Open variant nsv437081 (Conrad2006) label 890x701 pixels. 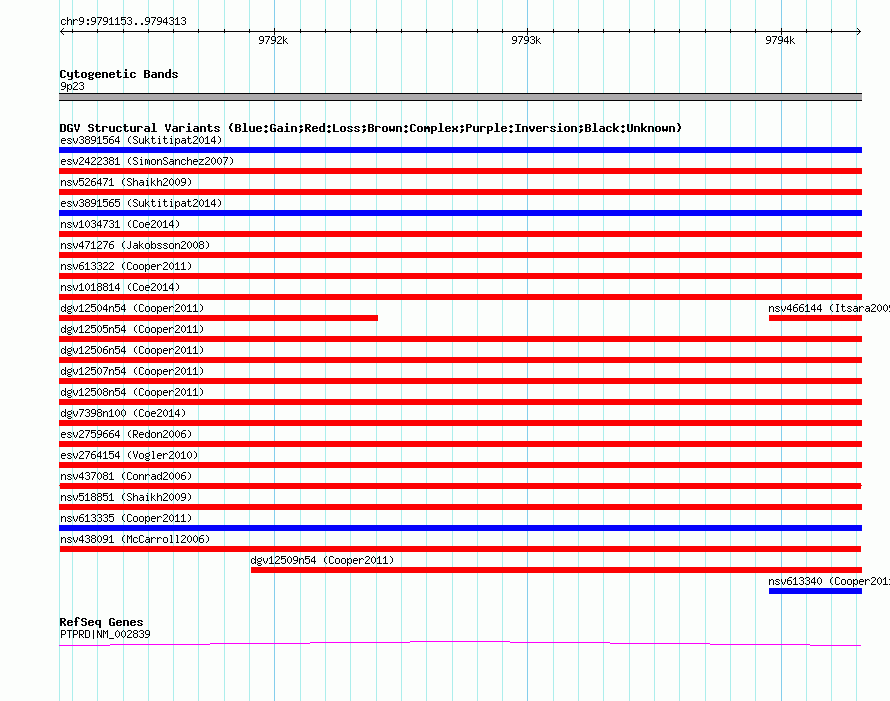pos(126,476)
